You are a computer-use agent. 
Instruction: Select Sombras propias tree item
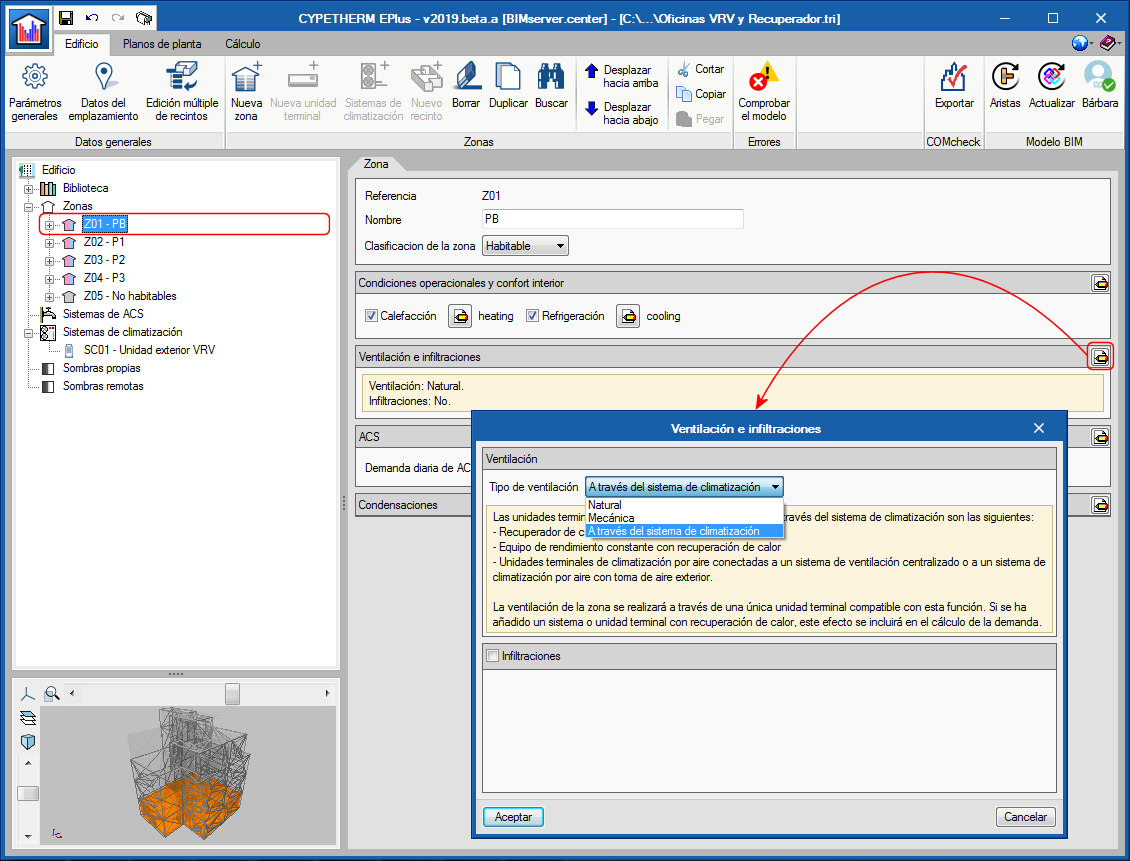click(102, 368)
